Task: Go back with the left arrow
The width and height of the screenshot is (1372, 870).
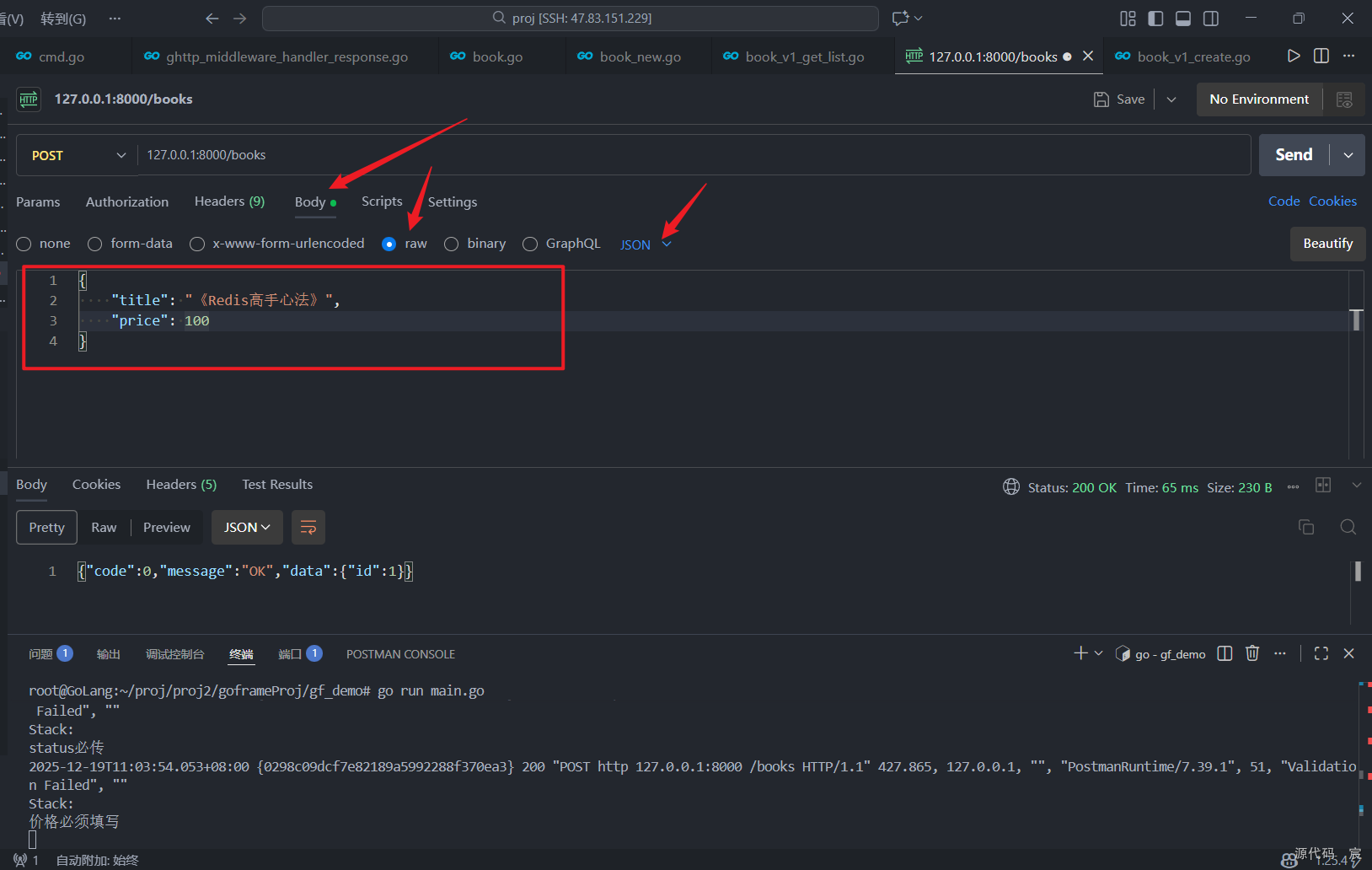Action: click(x=212, y=18)
